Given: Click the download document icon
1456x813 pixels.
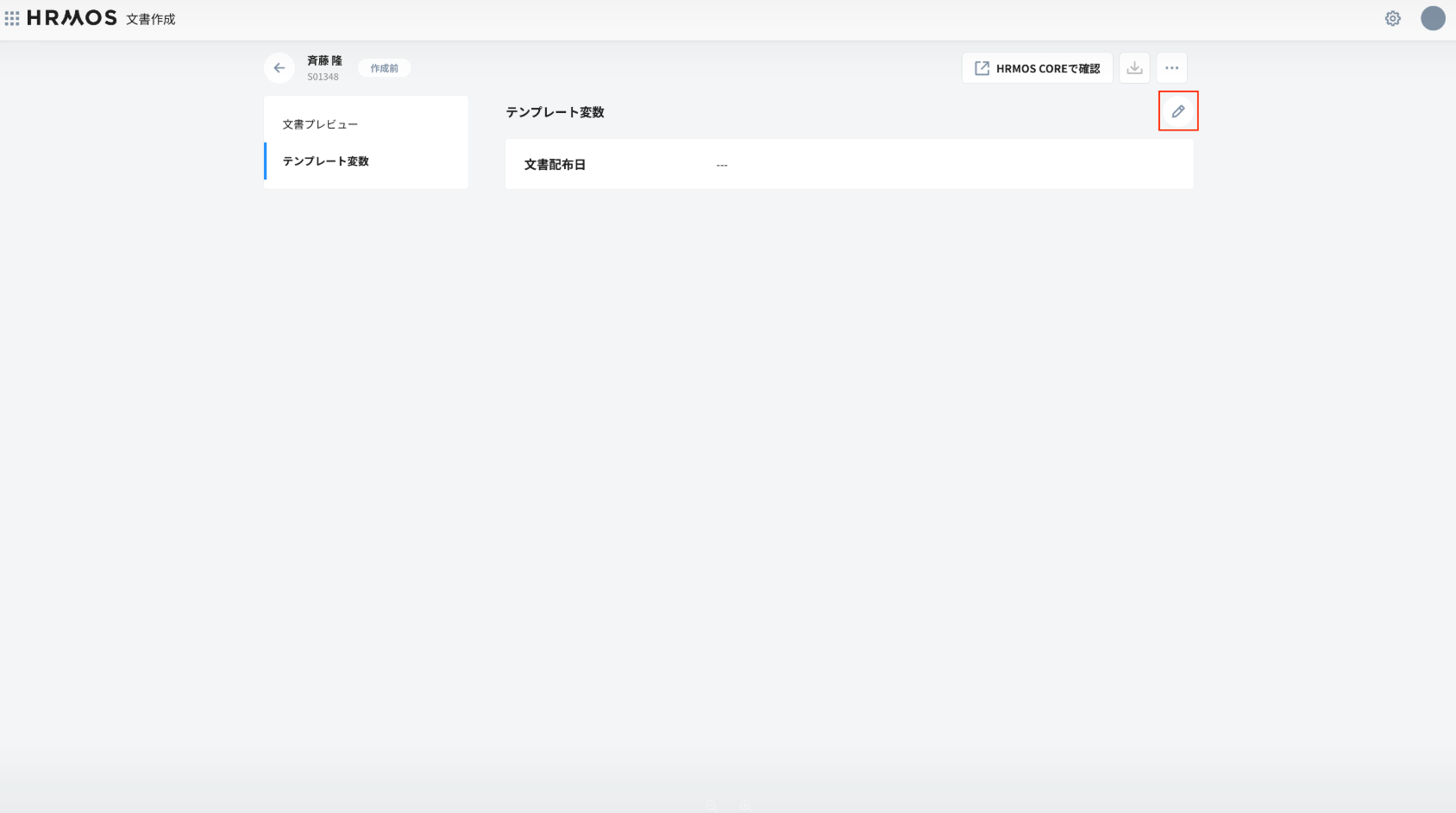Looking at the screenshot, I should 1134,68.
